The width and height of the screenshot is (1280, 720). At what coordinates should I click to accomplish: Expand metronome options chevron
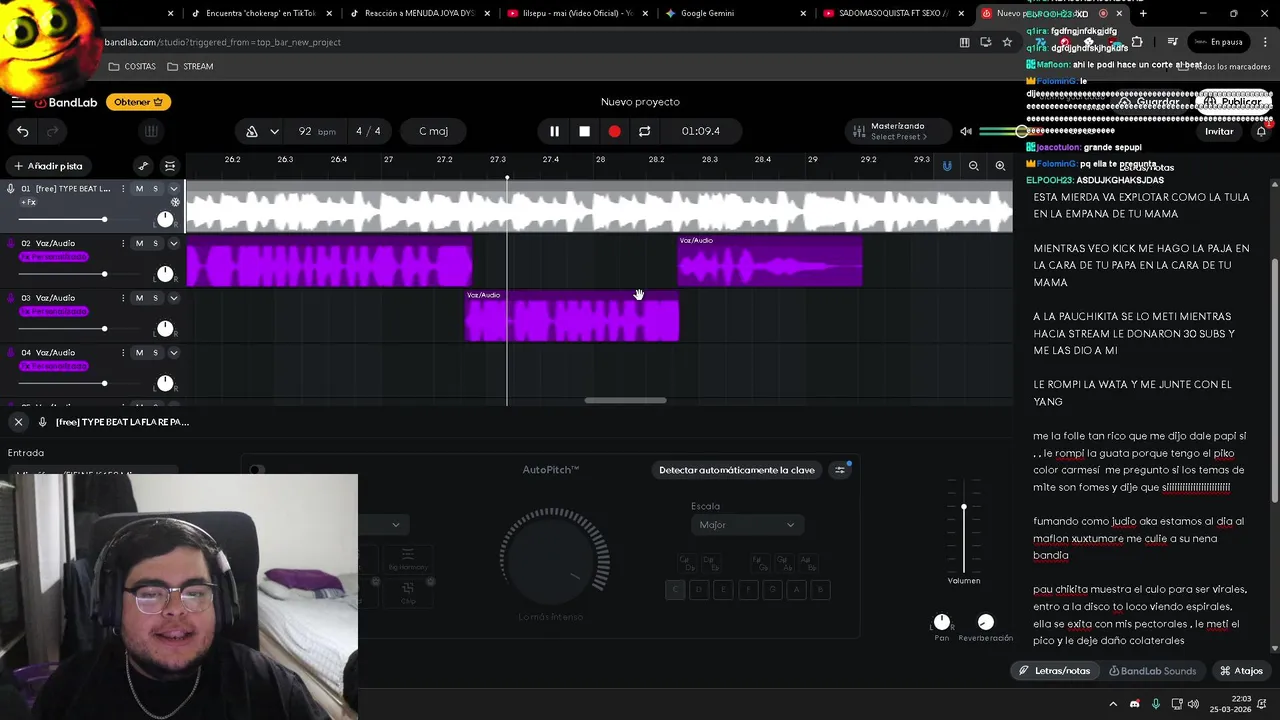pos(274,131)
